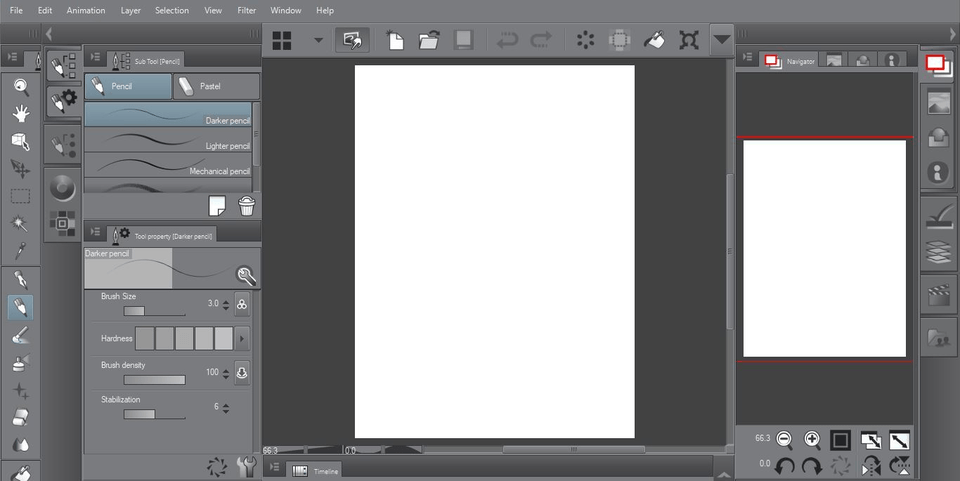Rotate canvas right in Navigator
Viewport: 960px width, 481px height.
coord(812,466)
